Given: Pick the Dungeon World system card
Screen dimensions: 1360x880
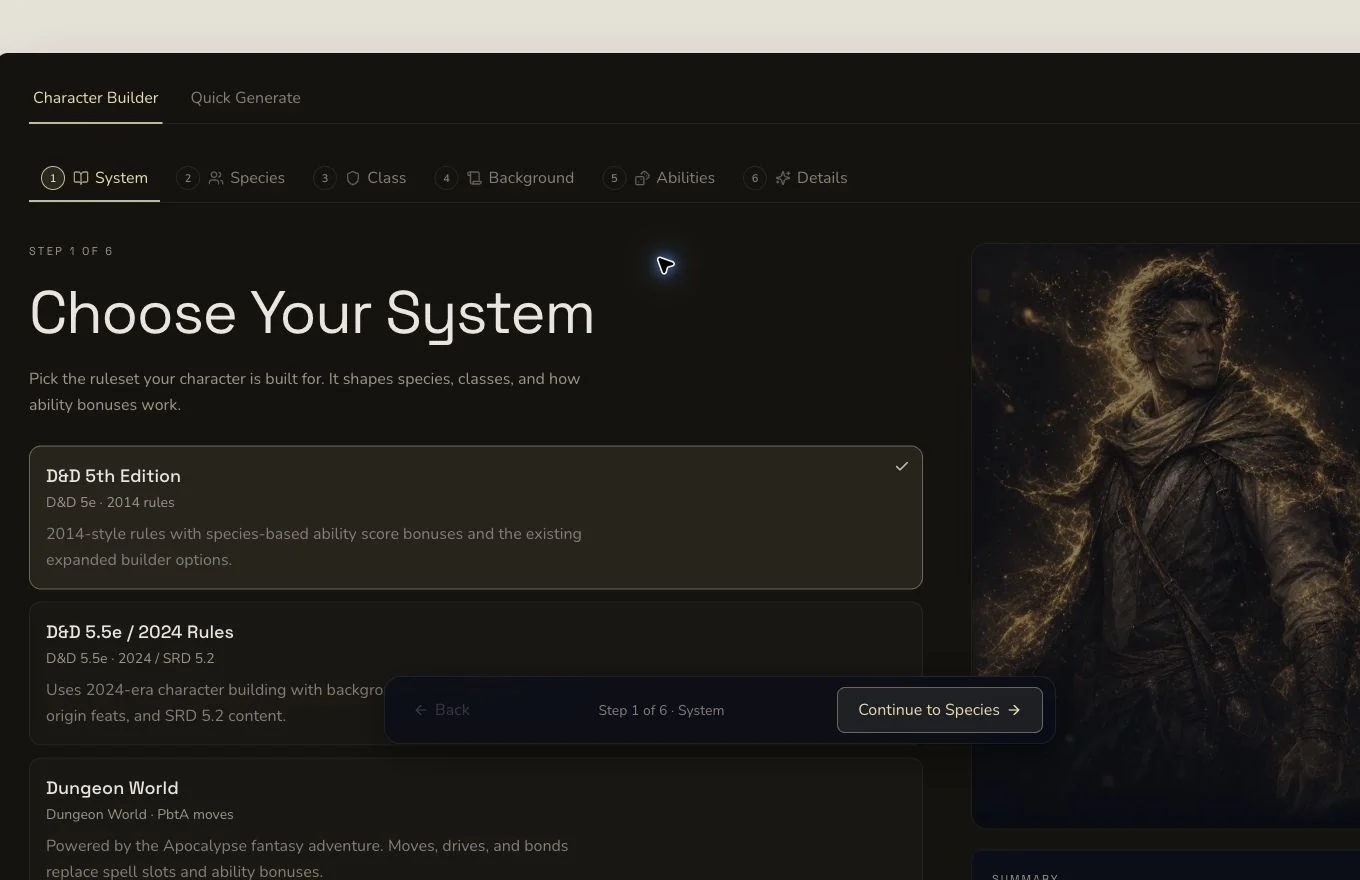Looking at the screenshot, I should point(476,819).
